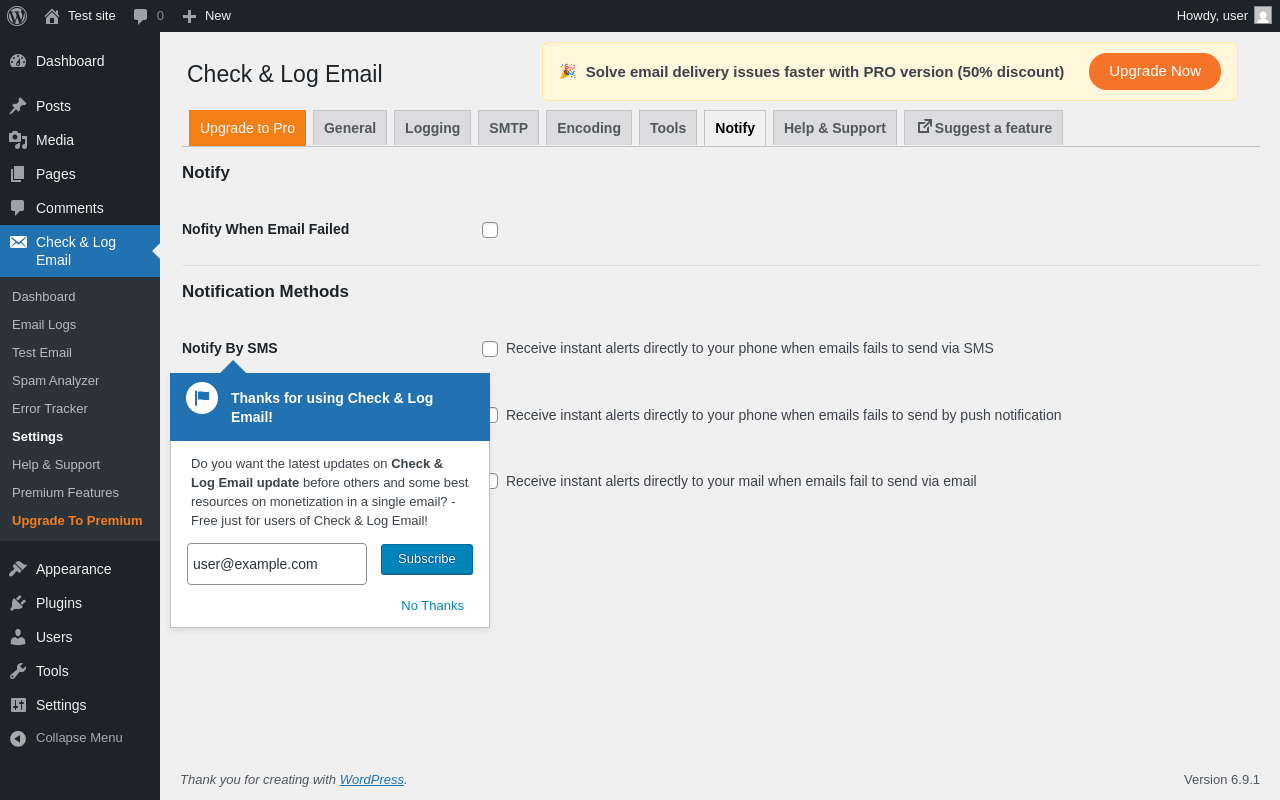Open the main Dashboard gauge icon
Viewport: 1280px width, 800px height.
point(18,61)
